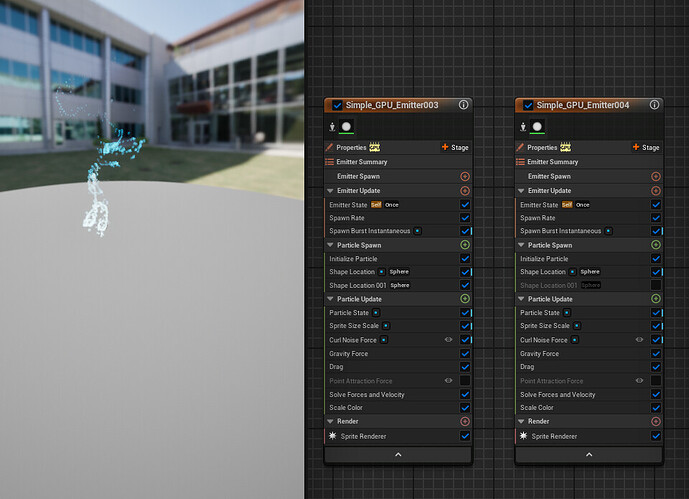Click Sphere tag on Shape Location in Emitter003

tap(399, 272)
